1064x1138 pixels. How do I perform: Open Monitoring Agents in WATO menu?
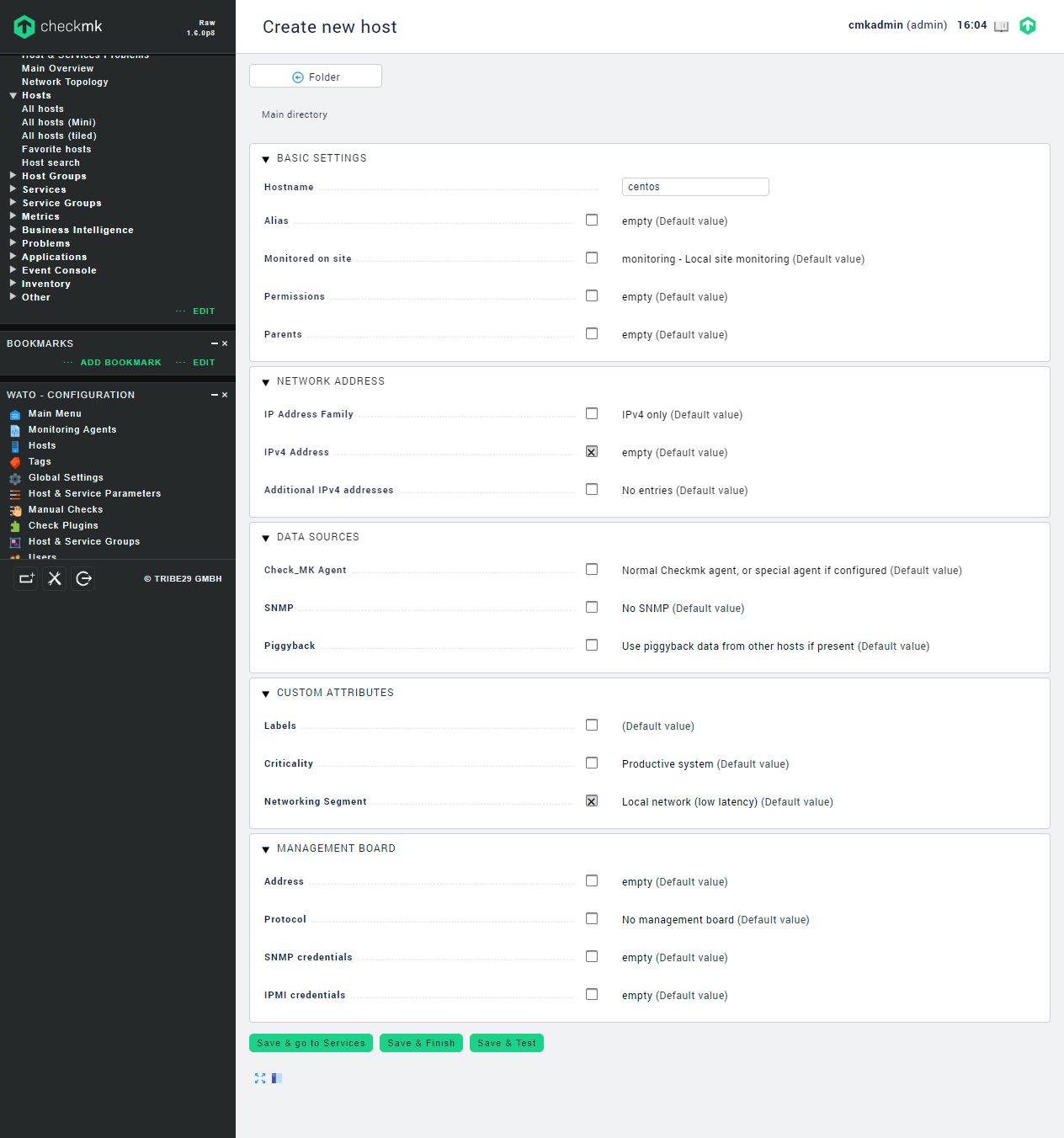point(72,429)
